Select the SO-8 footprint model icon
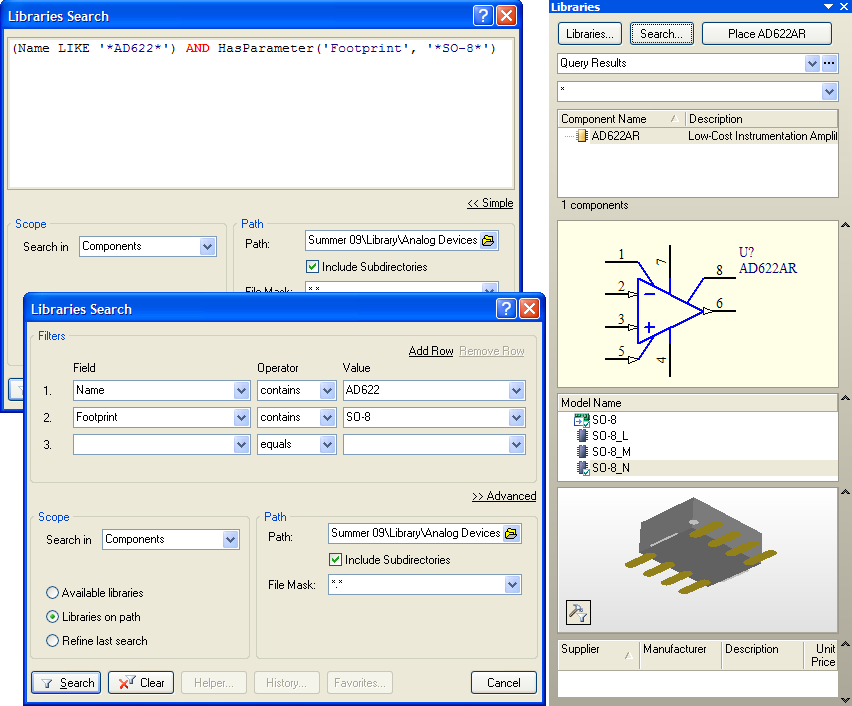 [581, 420]
